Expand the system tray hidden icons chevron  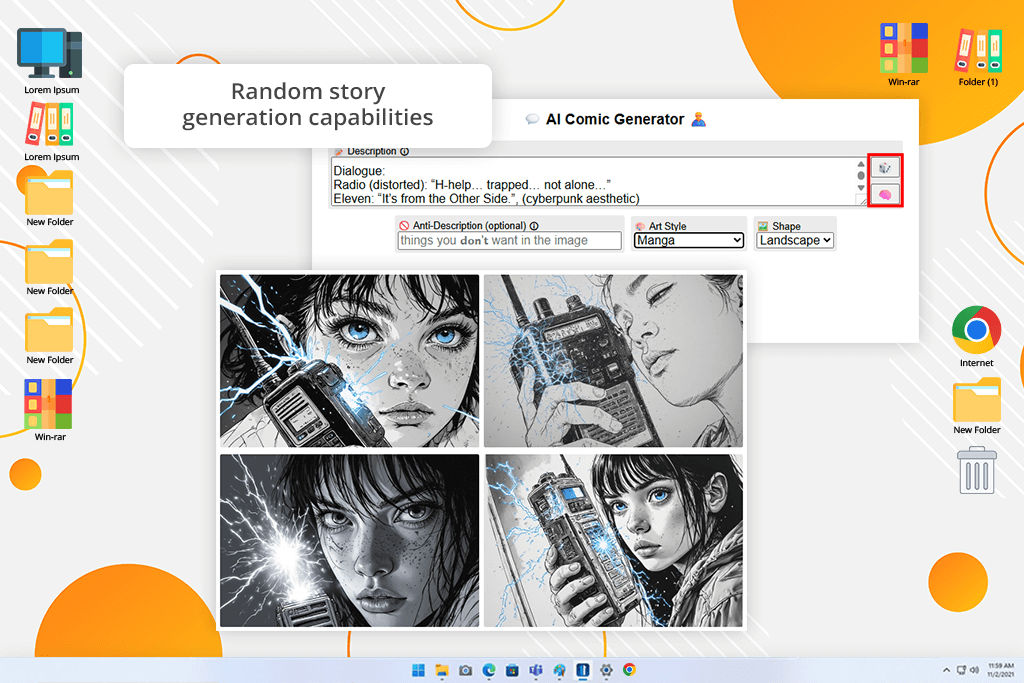(x=946, y=670)
